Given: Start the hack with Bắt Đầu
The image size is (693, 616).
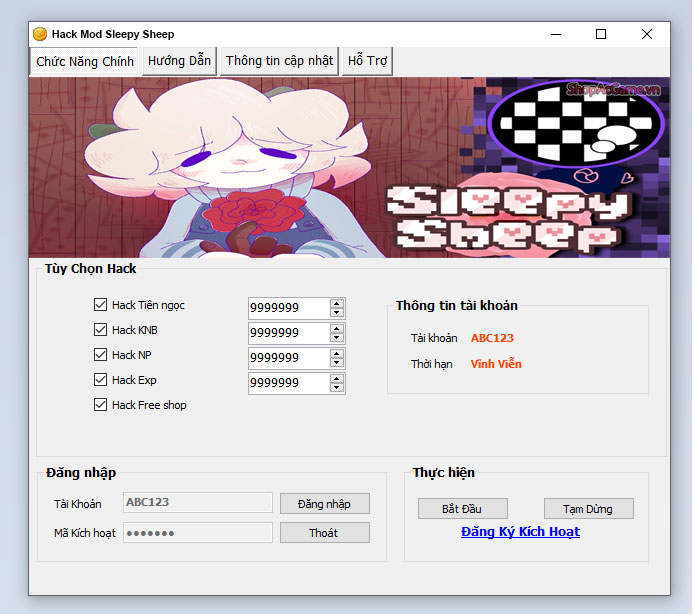Looking at the screenshot, I should pos(462,509).
